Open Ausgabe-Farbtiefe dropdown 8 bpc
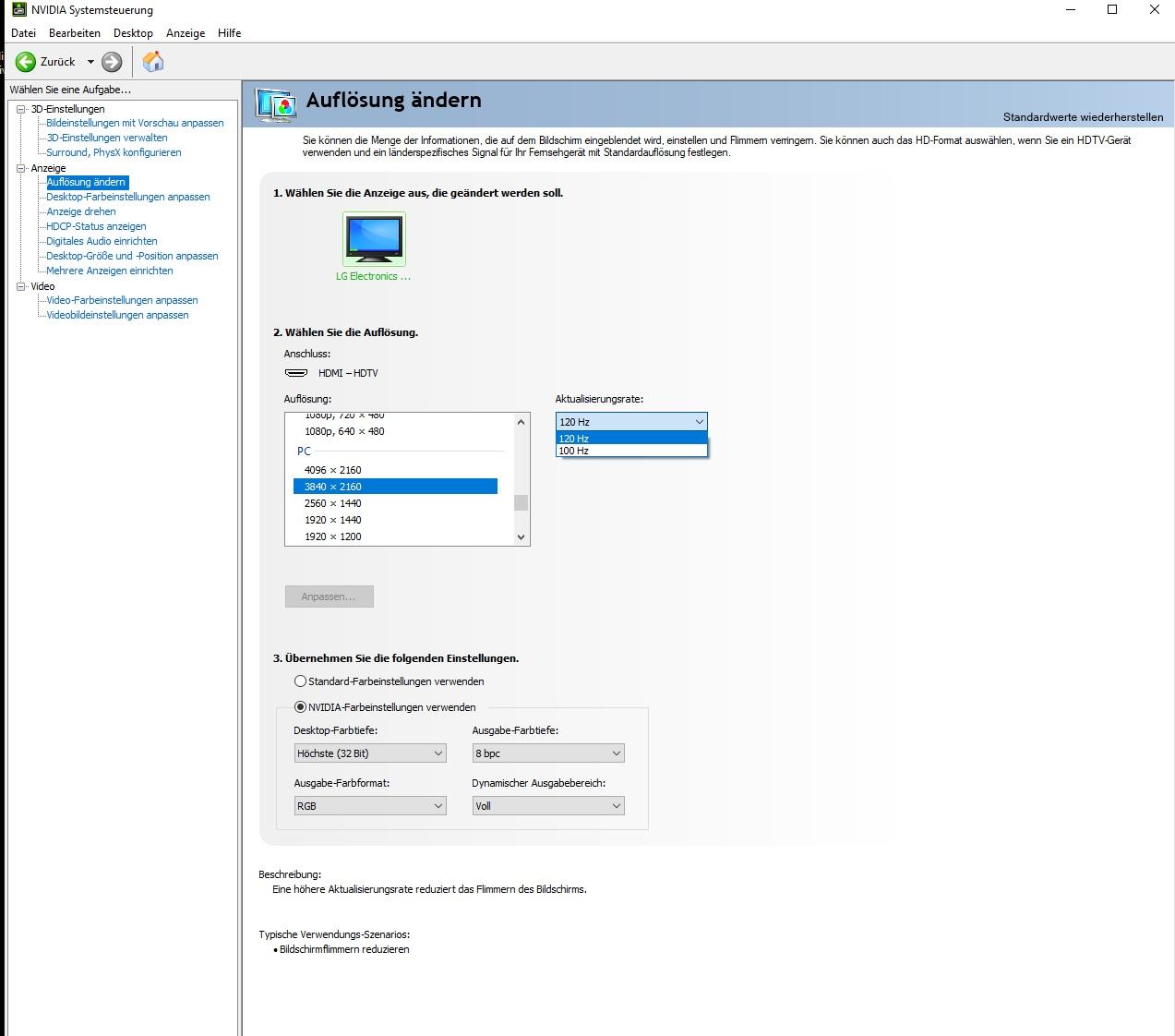1175x1036 pixels. pyautogui.click(x=548, y=753)
